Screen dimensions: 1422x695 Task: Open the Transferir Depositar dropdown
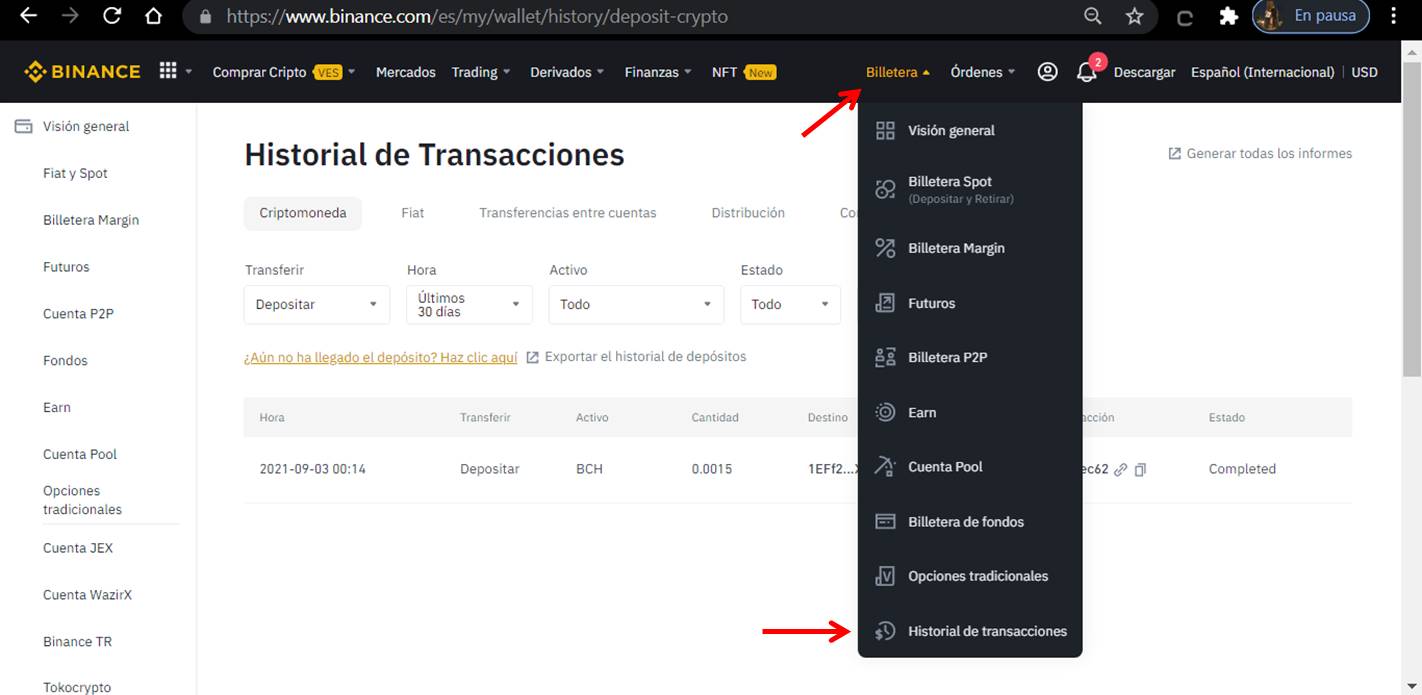pos(317,304)
